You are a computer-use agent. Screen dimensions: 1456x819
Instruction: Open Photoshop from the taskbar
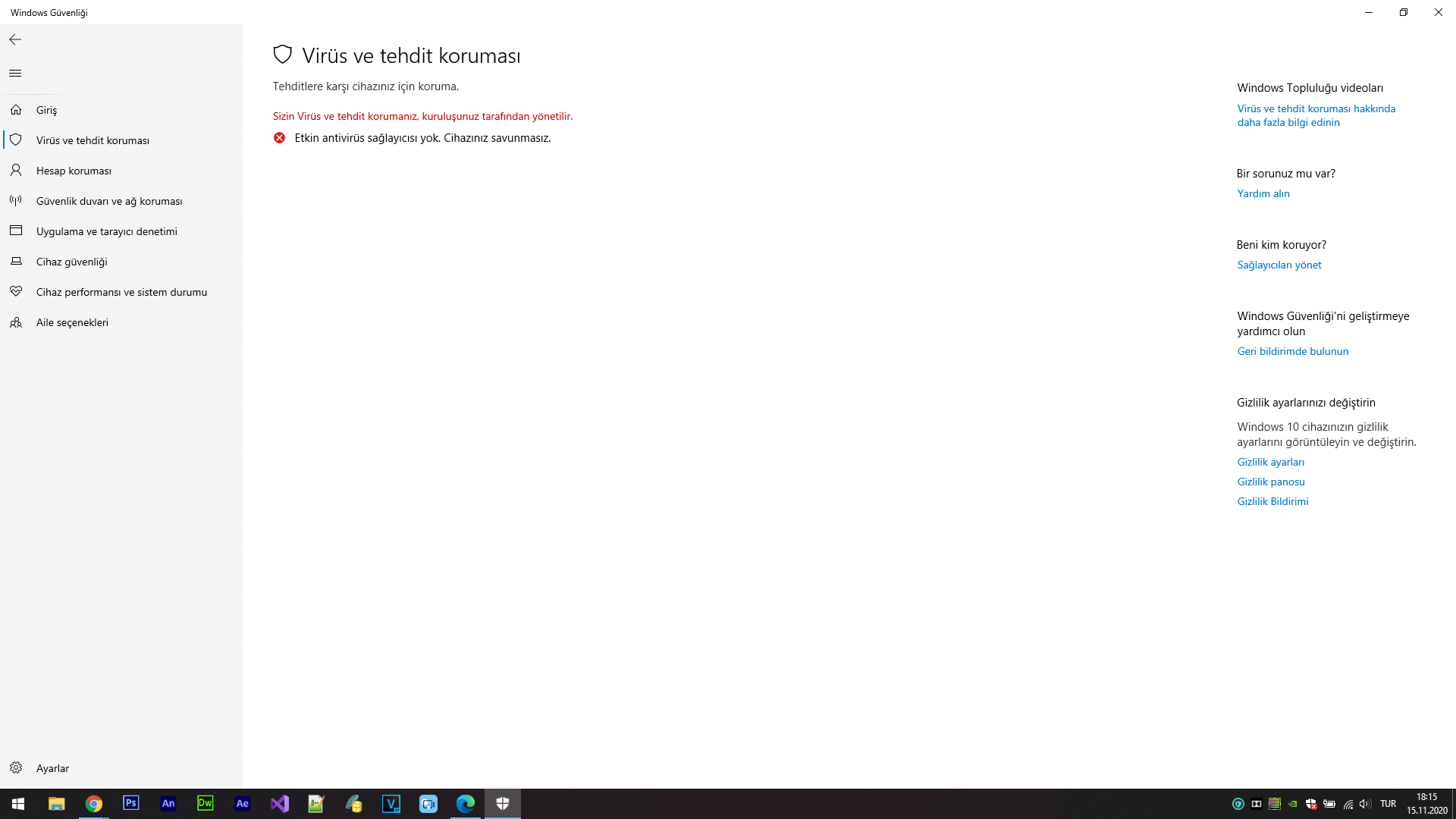coord(130,803)
